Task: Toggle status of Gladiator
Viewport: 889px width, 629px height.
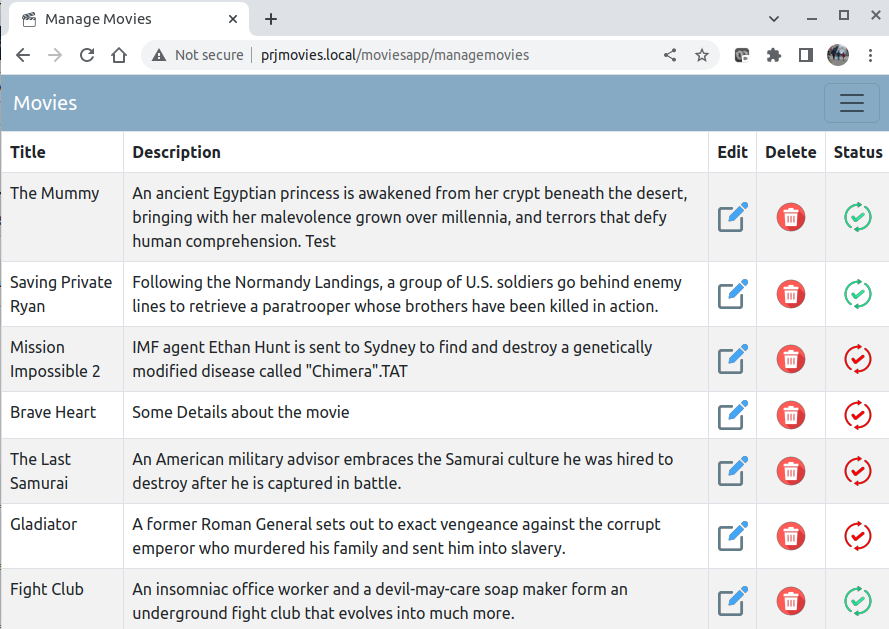Action: click(x=858, y=536)
